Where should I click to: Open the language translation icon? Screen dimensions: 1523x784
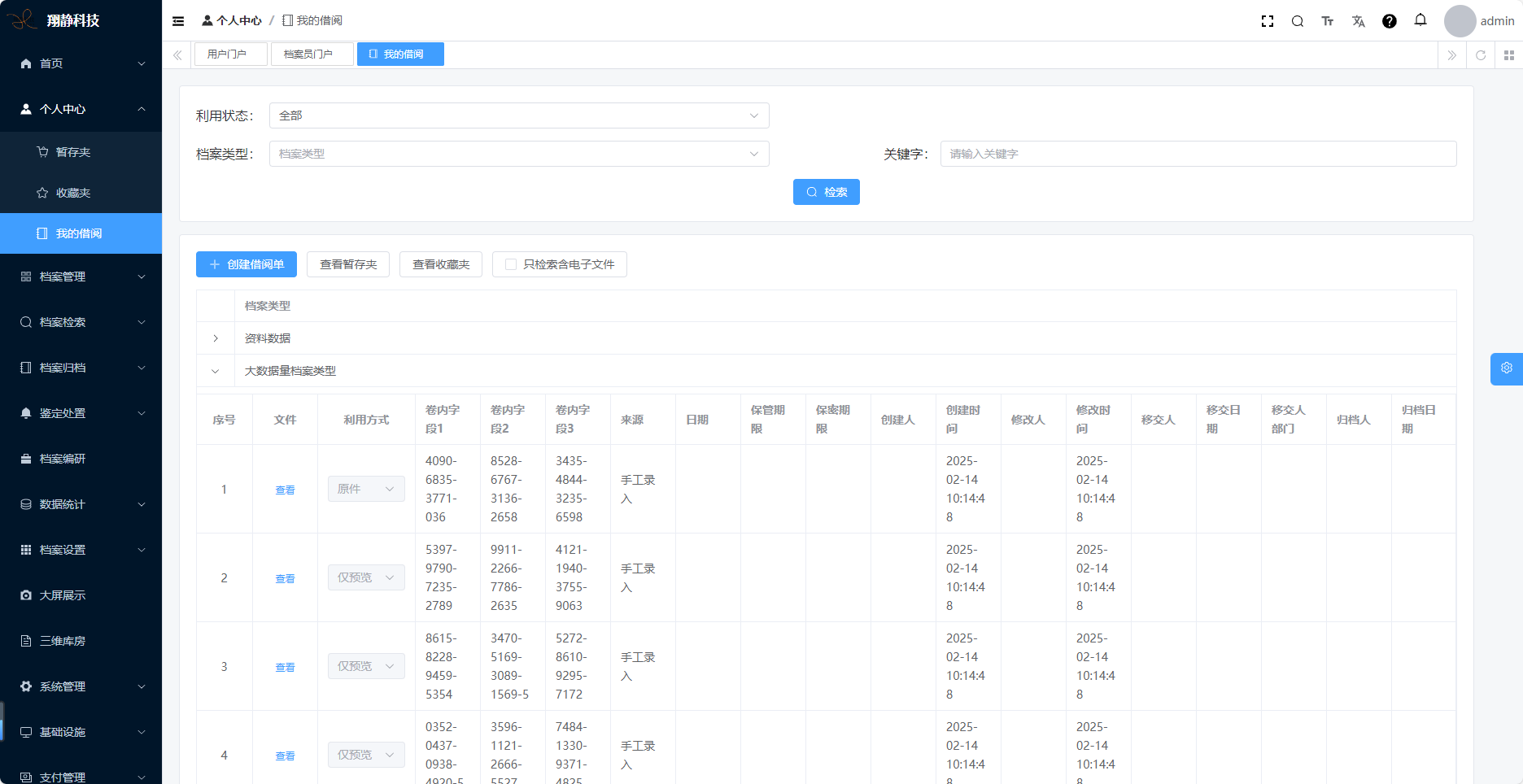(x=1359, y=21)
